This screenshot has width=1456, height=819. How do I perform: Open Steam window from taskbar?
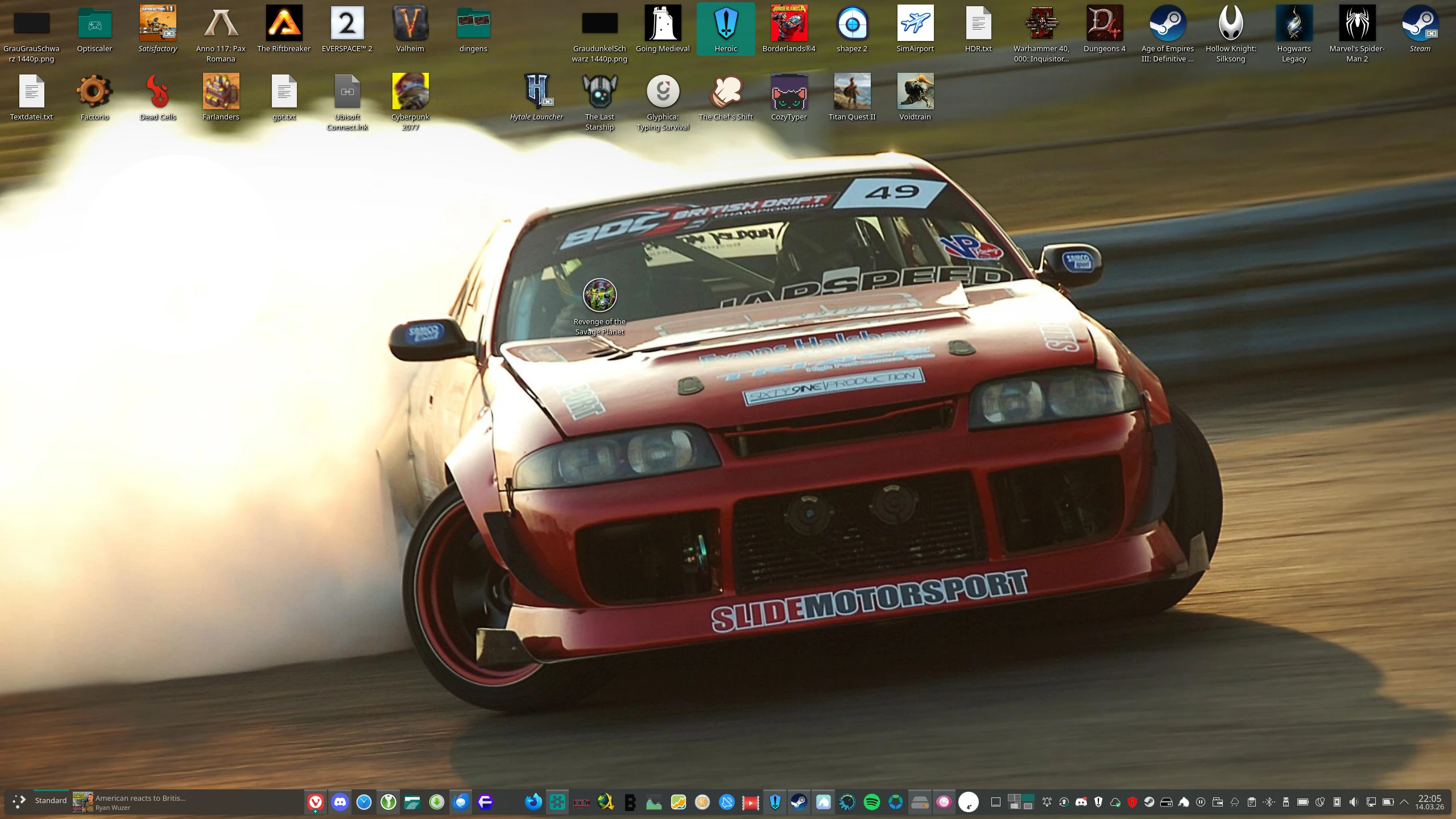coord(799,802)
